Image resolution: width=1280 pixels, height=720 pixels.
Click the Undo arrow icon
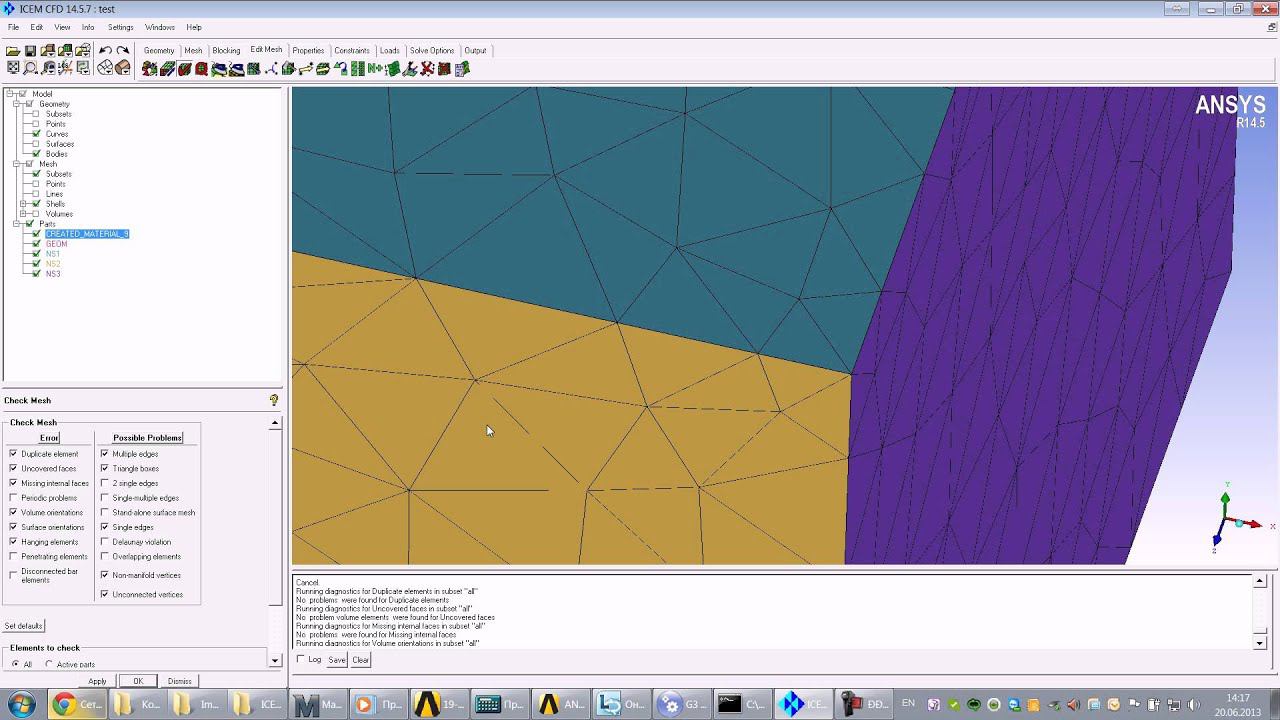105,51
